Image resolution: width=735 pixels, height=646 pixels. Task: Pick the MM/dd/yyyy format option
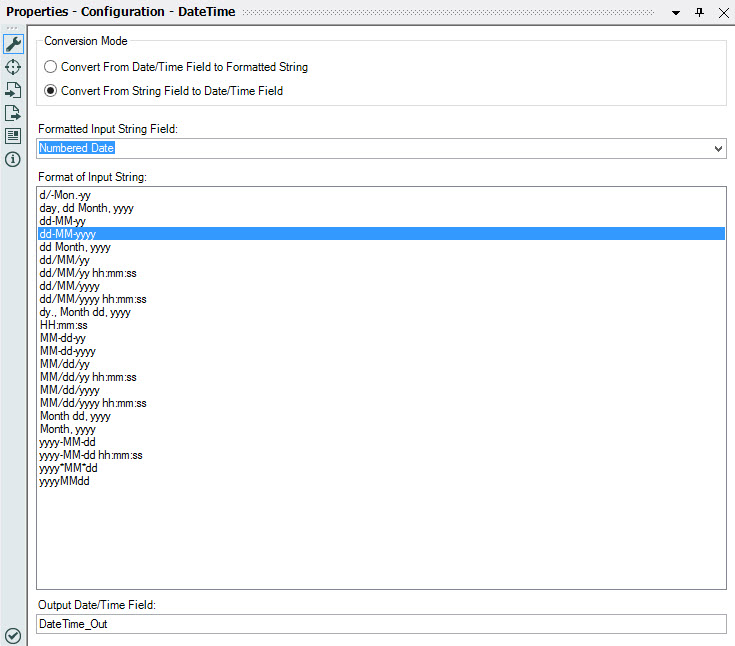click(x=69, y=390)
